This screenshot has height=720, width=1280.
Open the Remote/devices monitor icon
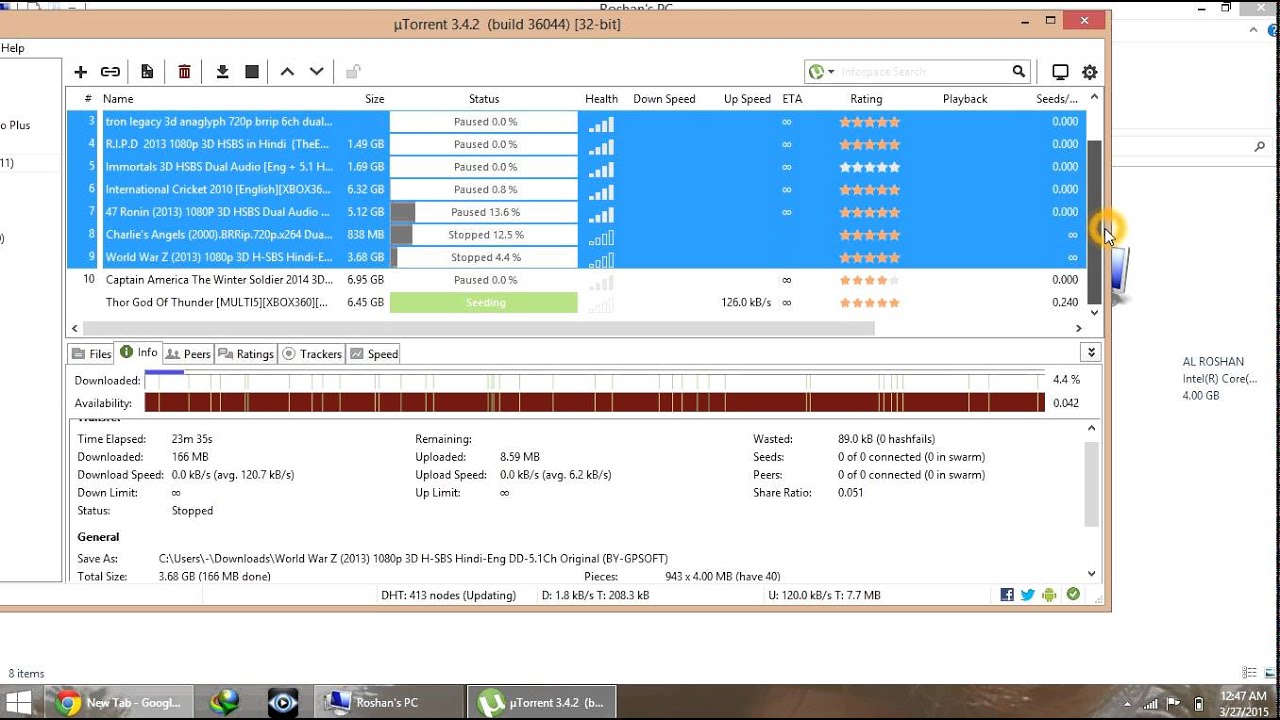tap(1060, 72)
